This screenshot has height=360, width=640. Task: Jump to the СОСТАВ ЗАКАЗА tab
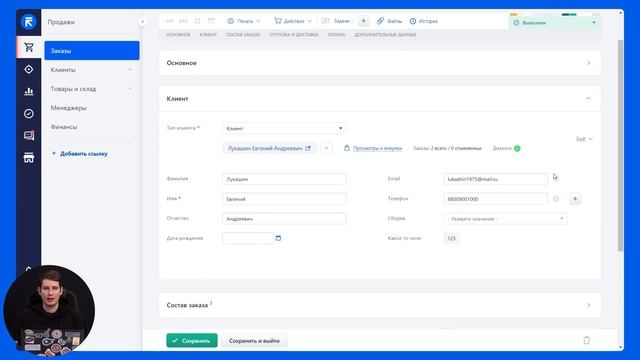[x=243, y=35]
